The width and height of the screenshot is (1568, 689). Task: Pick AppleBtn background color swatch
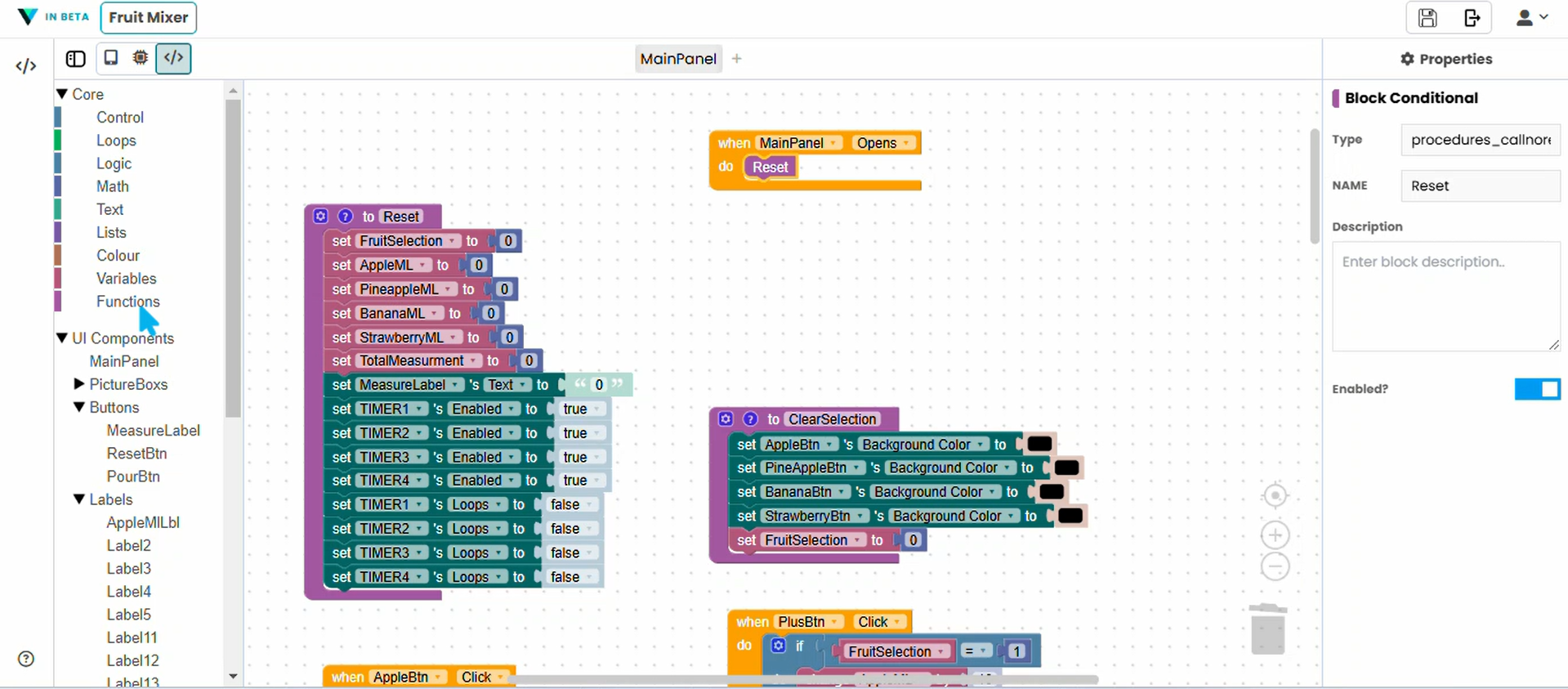click(1039, 444)
